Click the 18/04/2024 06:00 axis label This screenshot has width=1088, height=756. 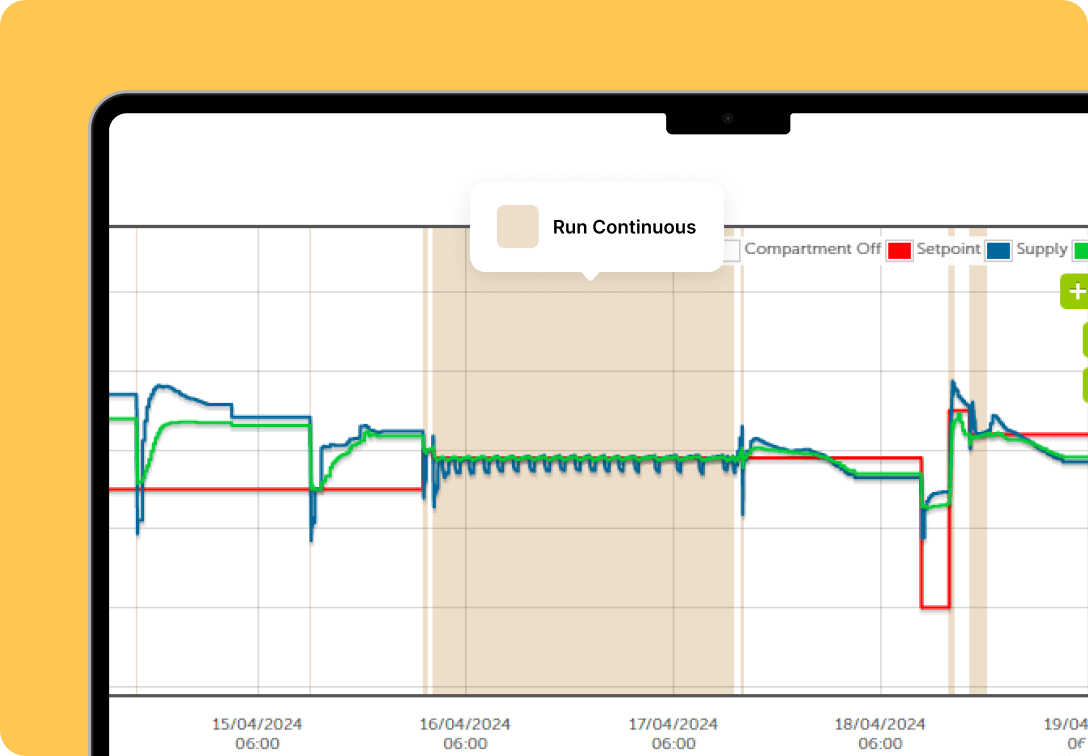(880, 734)
